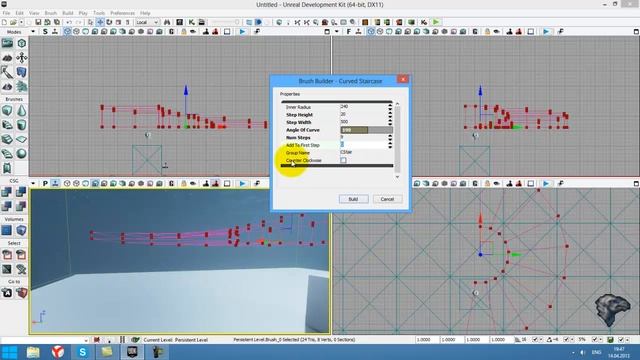The width and height of the screenshot is (640, 360).
Task: Click the Inner Radius spinner arrows
Action: point(390,107)
